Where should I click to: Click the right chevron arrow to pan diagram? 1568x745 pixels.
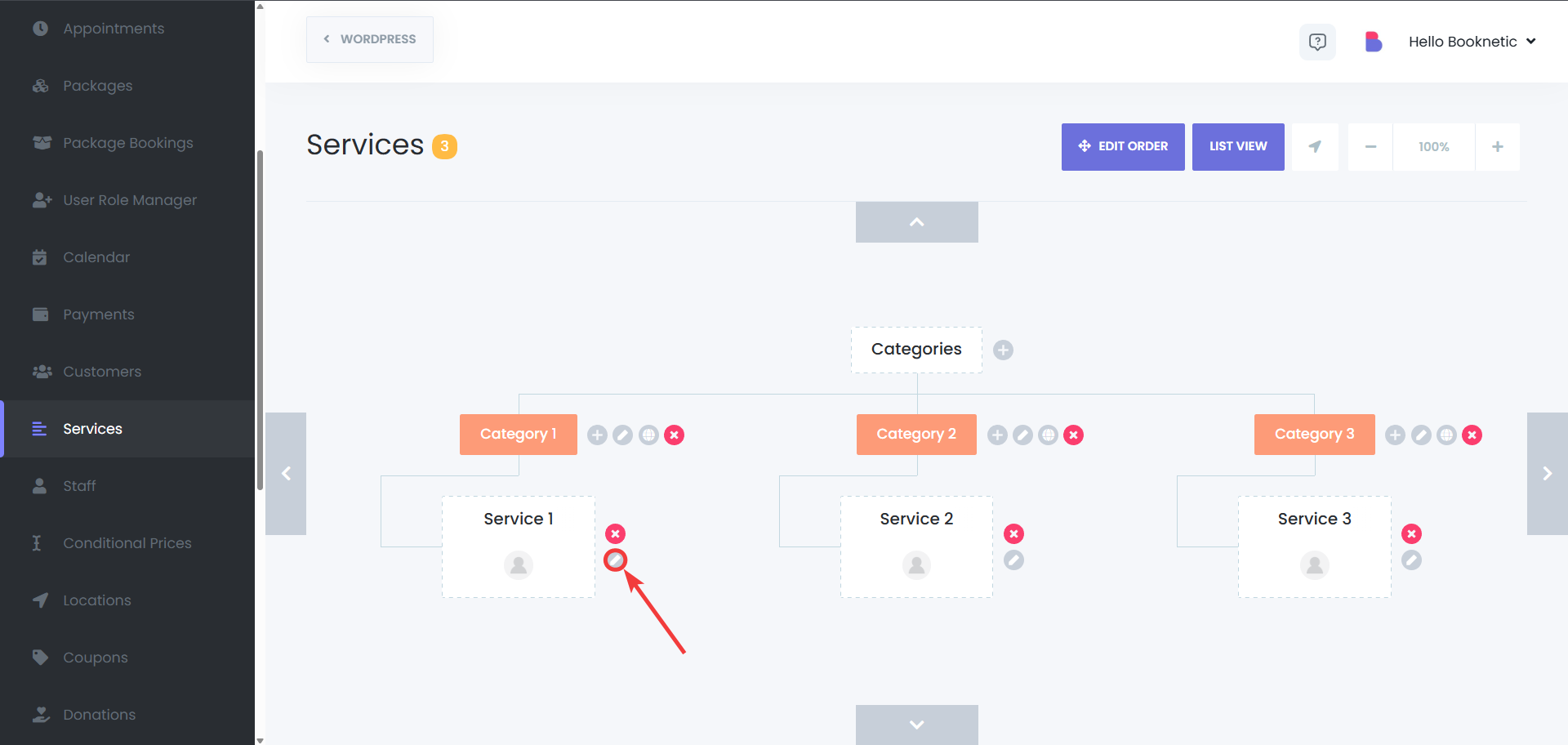point(1548,474)
